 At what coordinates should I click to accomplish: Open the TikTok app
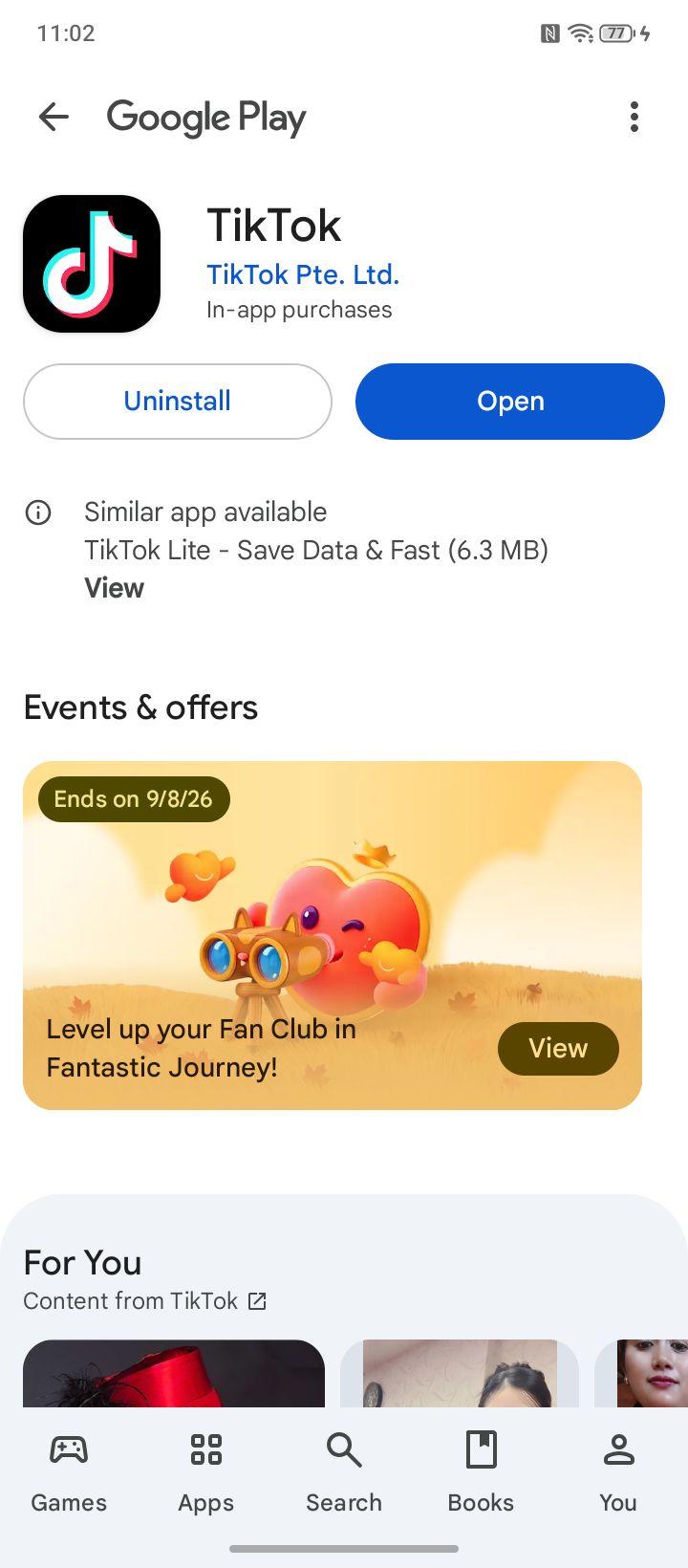click(x=510, y=402)
